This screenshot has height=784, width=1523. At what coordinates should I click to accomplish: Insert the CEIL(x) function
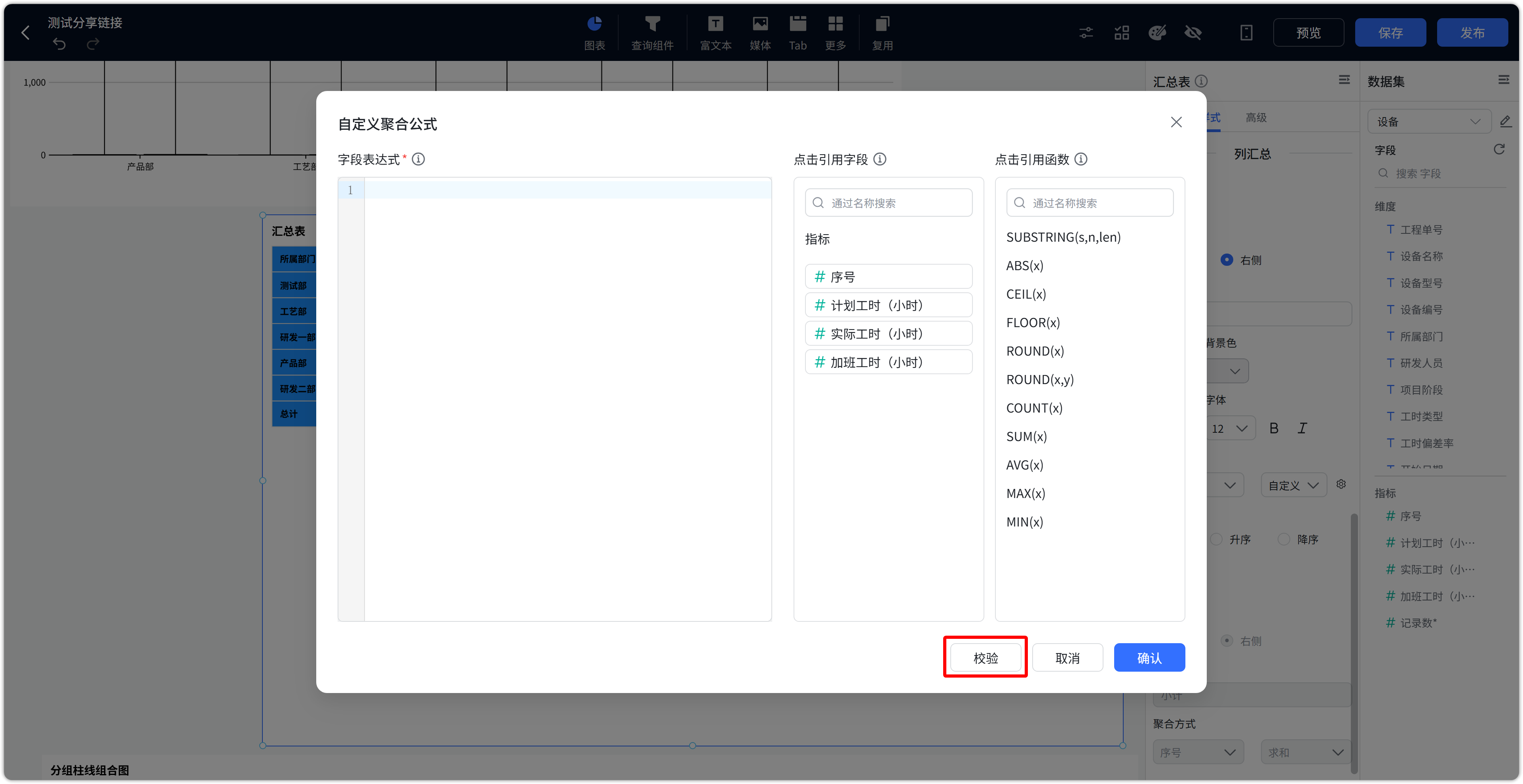pos(1026,294)
